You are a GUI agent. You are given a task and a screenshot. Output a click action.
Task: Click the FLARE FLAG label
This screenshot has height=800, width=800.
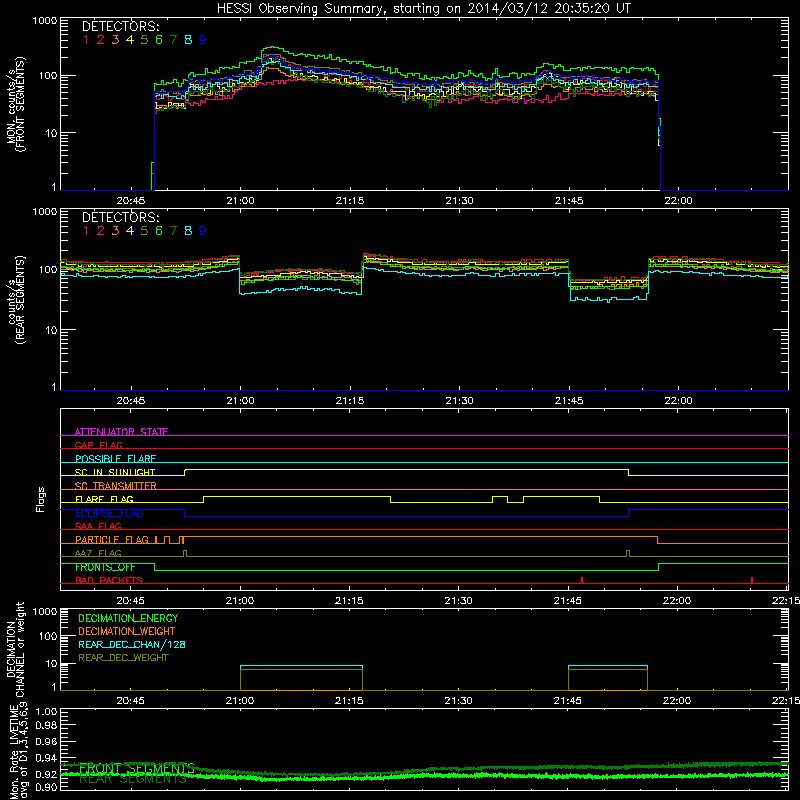pyautogui.click(x=104, y=499)
